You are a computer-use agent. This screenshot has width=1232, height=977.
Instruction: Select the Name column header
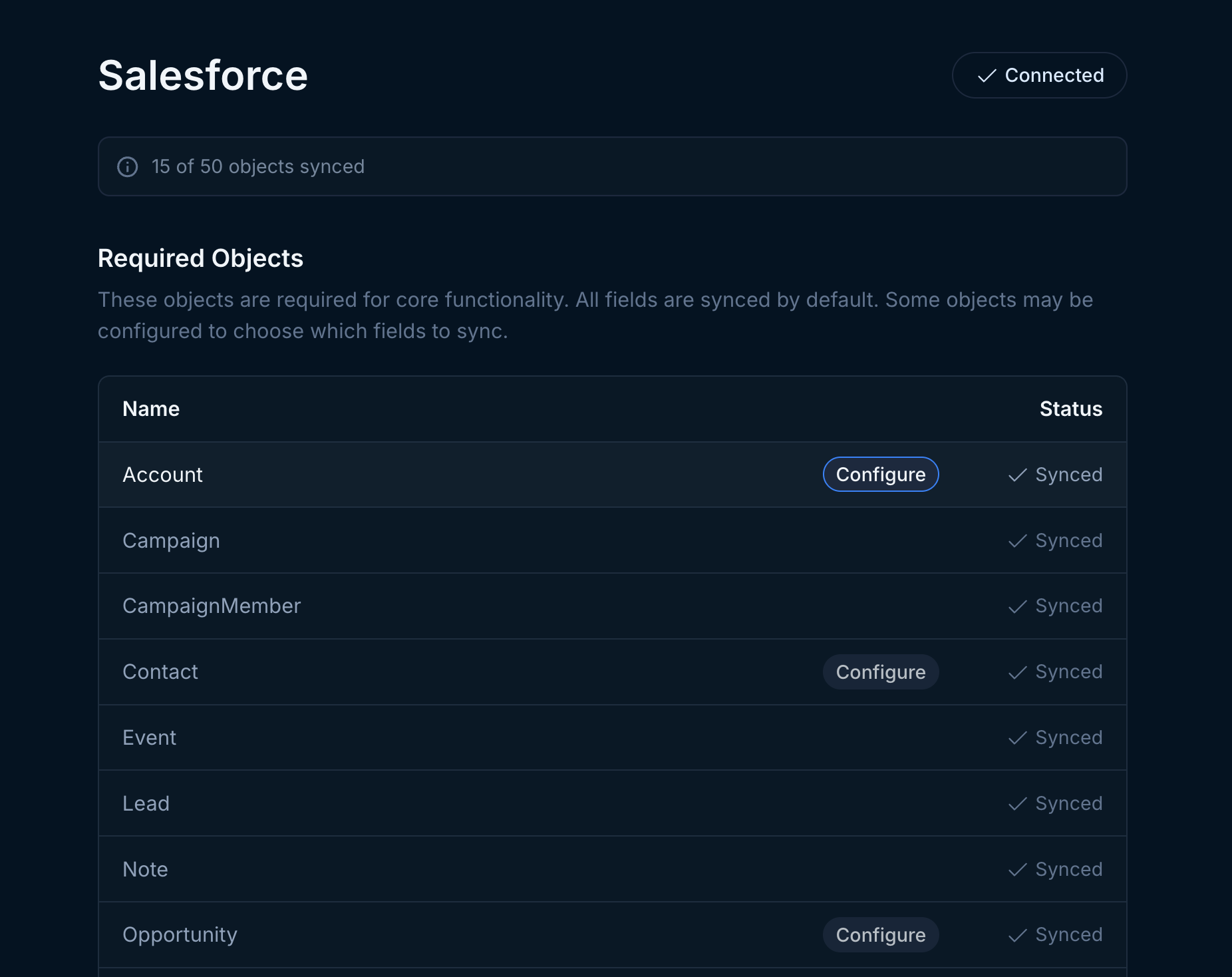(151, 409)
